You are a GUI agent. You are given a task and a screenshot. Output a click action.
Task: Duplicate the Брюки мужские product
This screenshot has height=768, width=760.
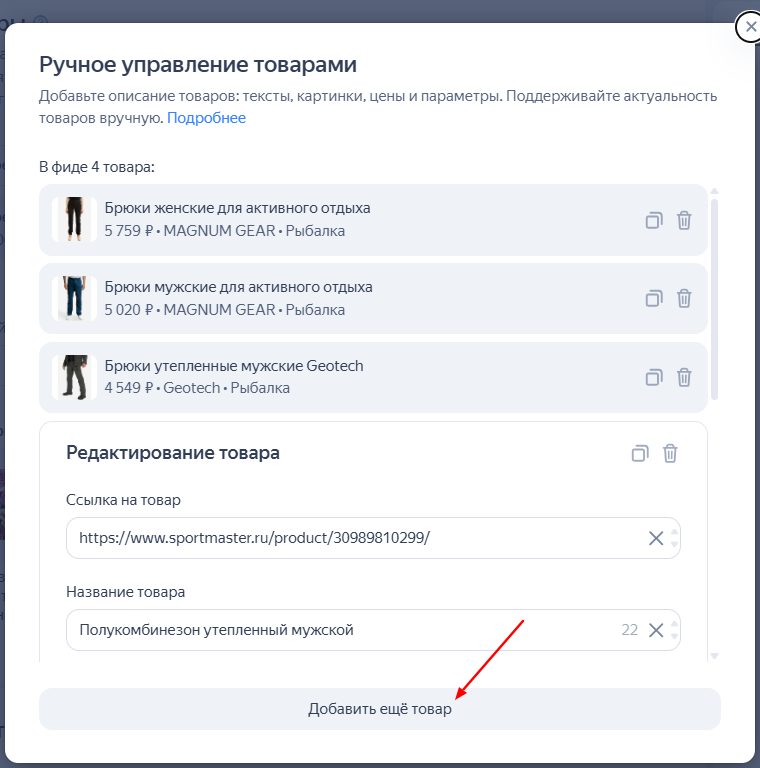click(x=654, y=298)
